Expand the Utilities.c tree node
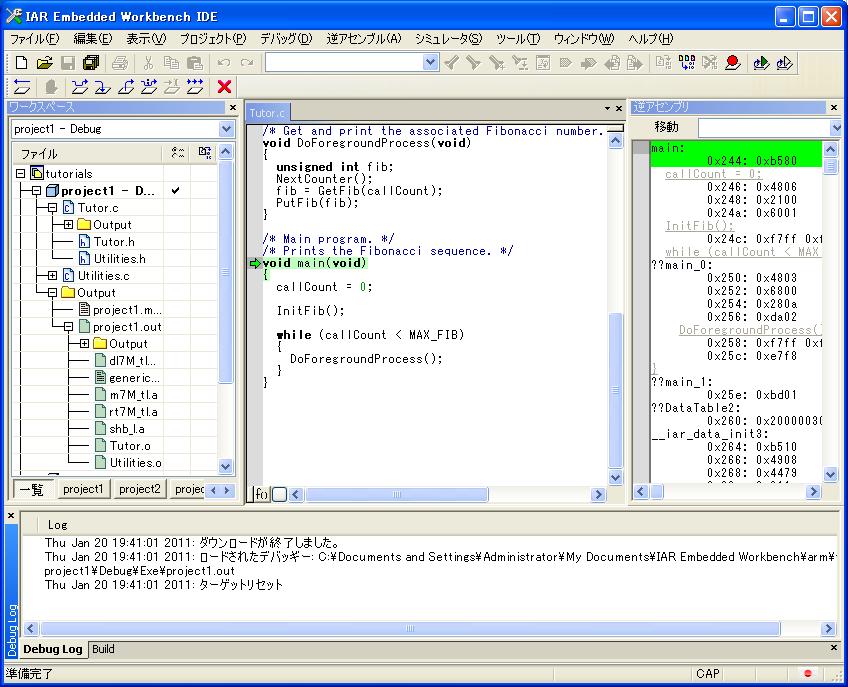This screenshot has width=848, height=687. [52, 276]
